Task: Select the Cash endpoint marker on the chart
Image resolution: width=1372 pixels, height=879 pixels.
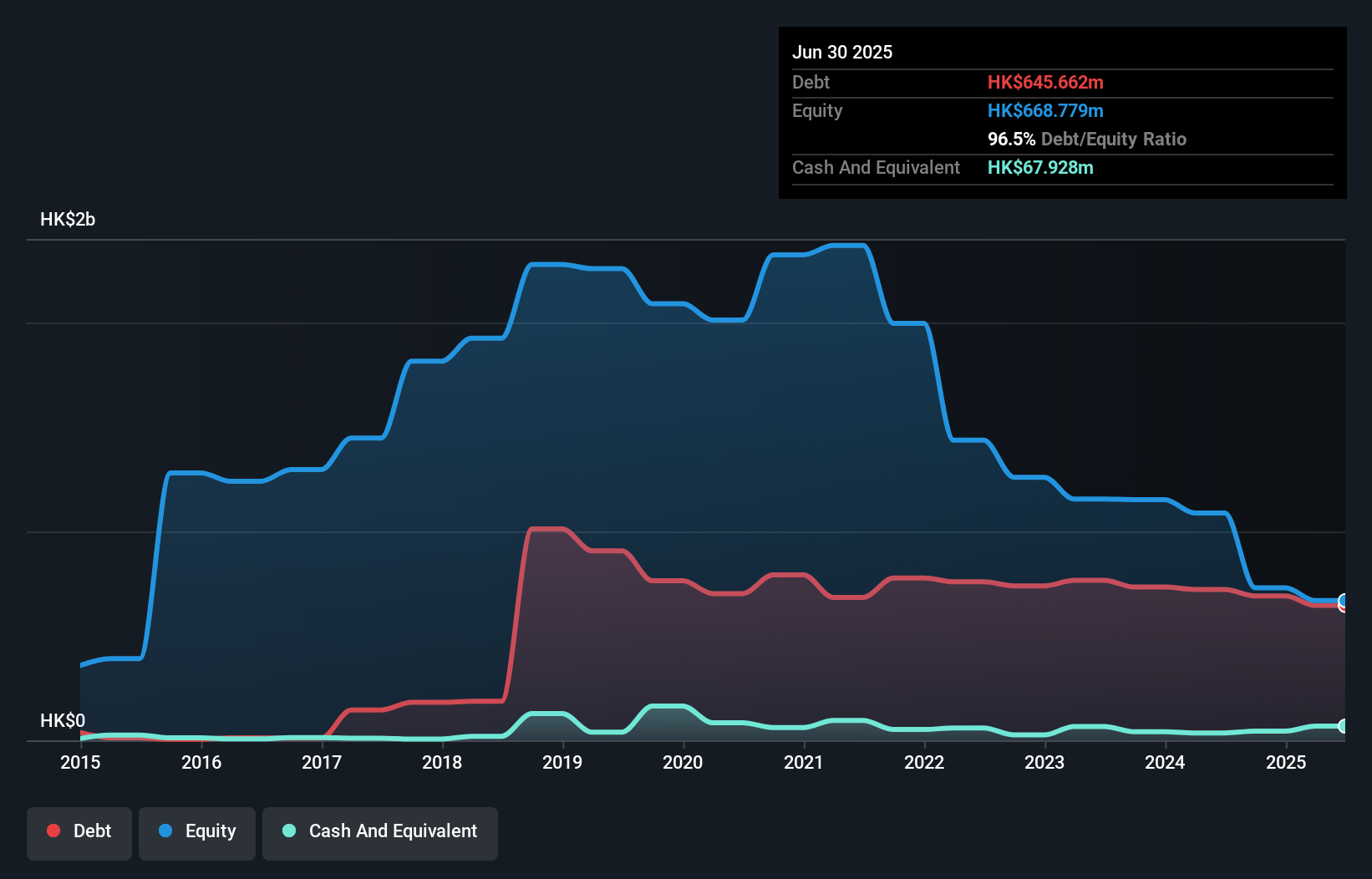Action: (x=1344, y=726)
